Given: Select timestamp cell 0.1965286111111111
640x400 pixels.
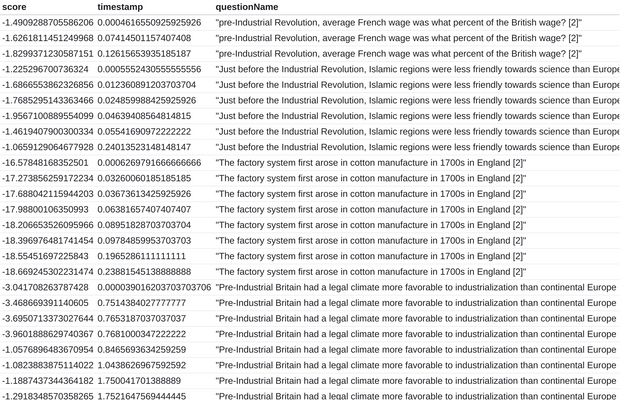Looking at the screenshot, I should click(142, 256).
